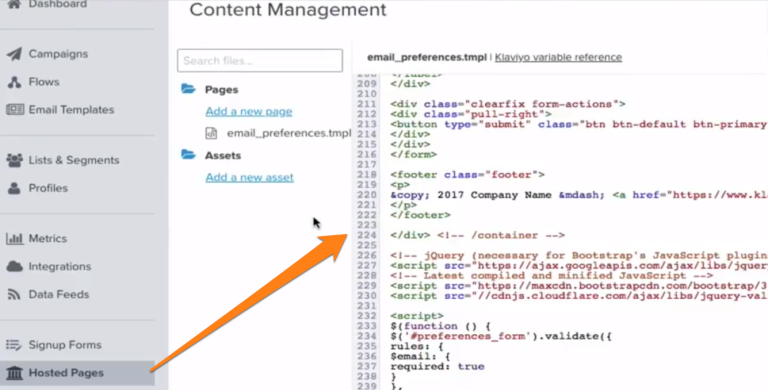
Task: Focus the Search files input
Action: (260, 61)
